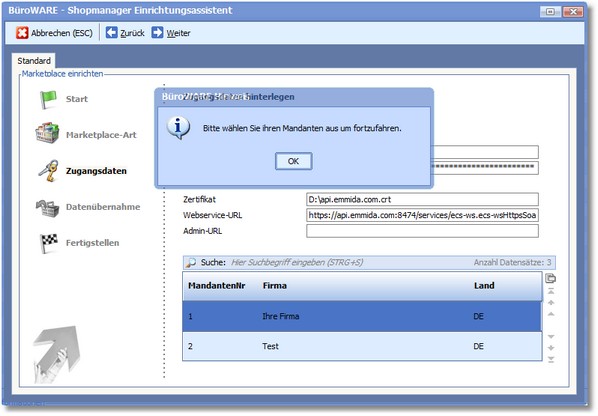This screenshot has width=598, height=416.
Task: Open the Zugangsdaten wizard step
Action: pyautogui.click(x=96, y=171)
